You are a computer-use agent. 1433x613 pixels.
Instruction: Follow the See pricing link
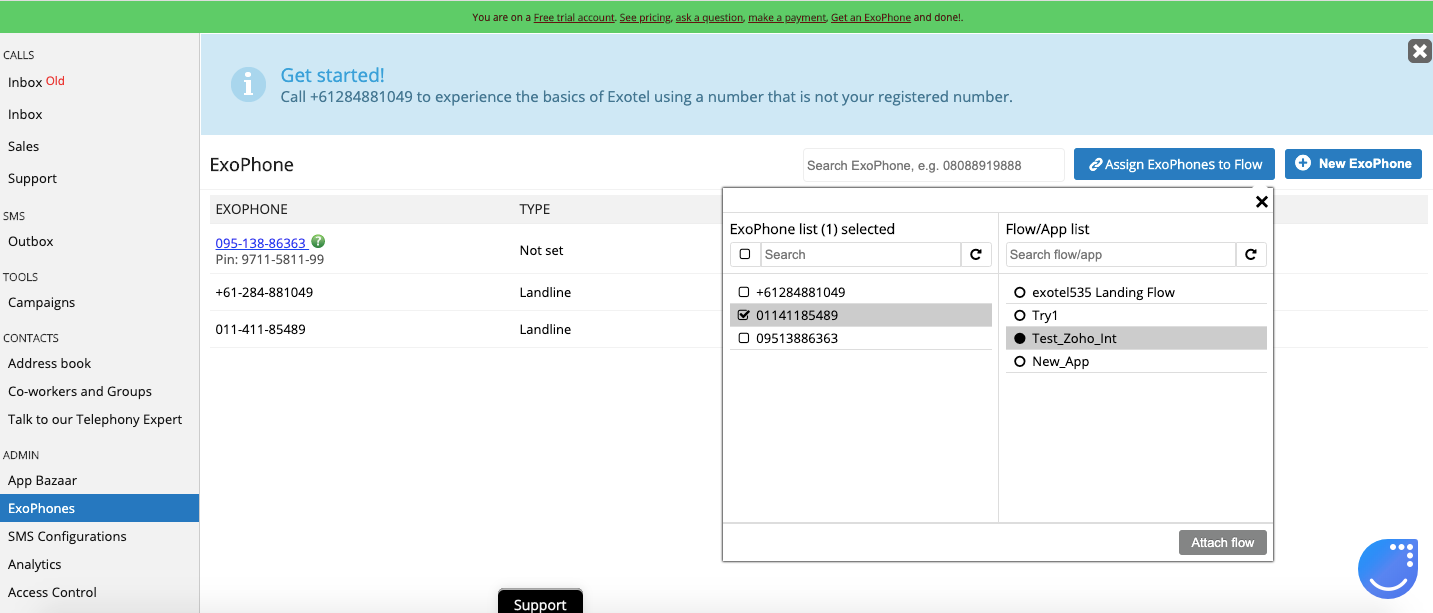[645, 17]
